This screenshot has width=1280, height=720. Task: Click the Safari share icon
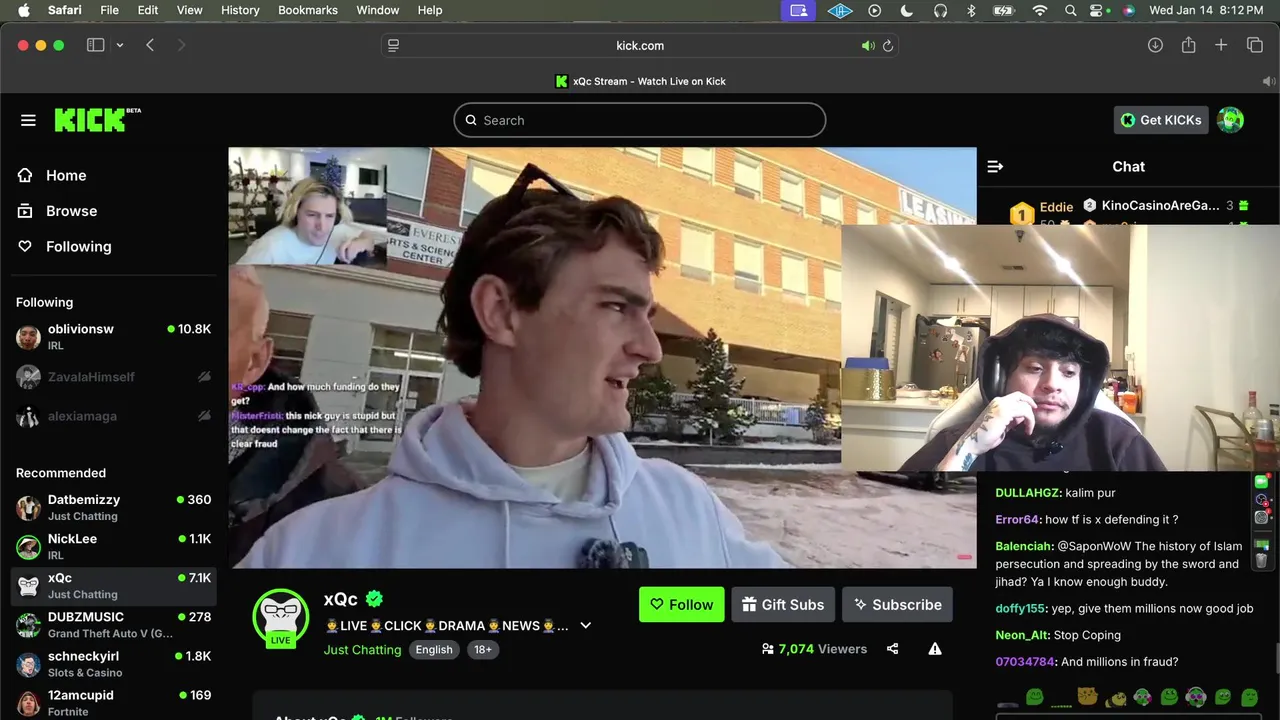(x=1188, y=45)
